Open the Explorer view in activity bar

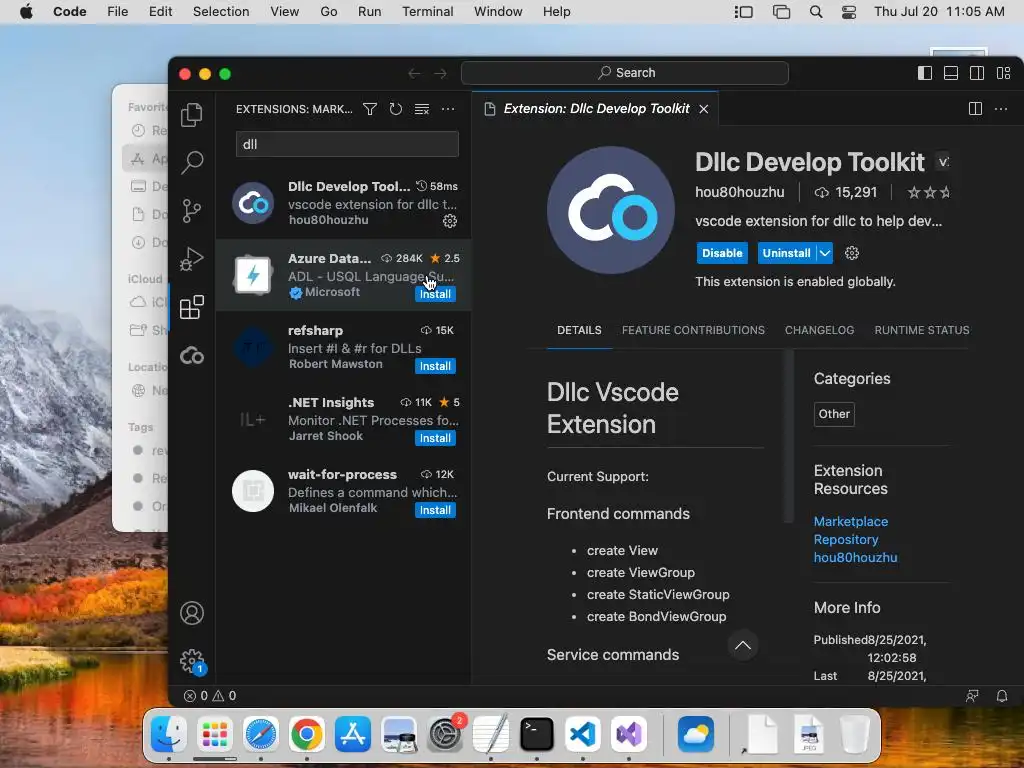coord(191,115)
